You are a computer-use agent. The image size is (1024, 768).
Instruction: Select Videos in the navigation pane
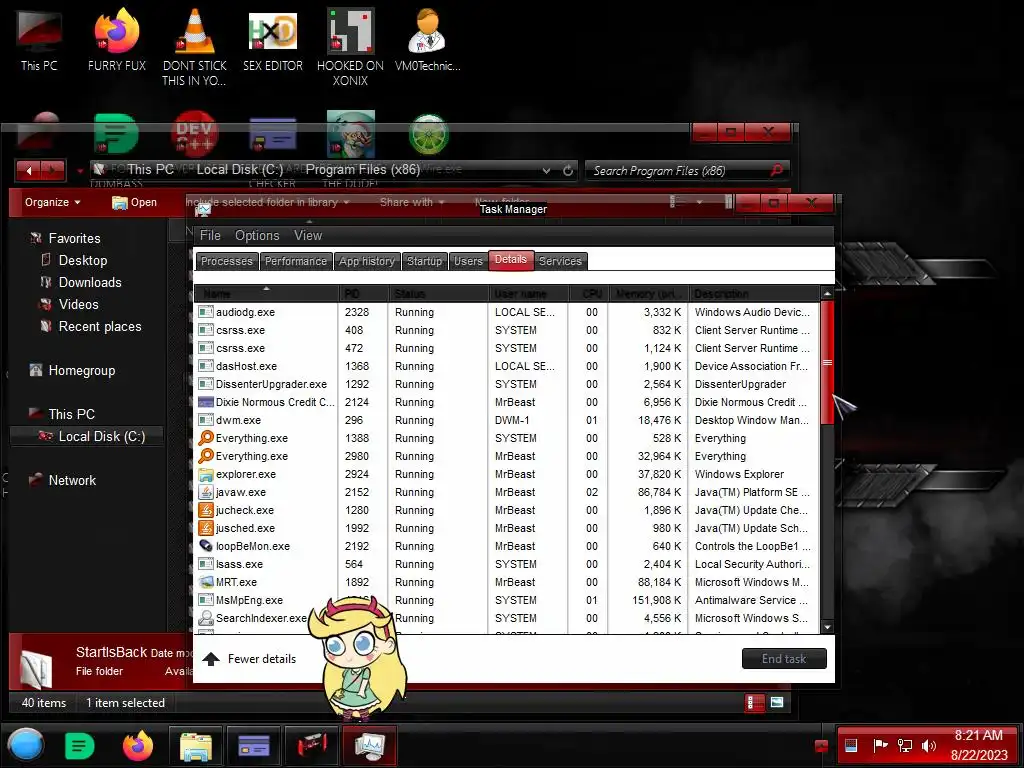click(78, 304)
